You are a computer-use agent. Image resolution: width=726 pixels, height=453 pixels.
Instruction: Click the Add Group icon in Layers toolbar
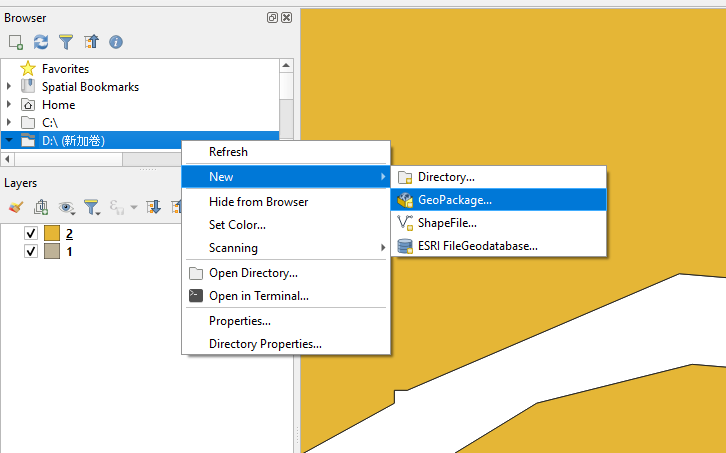point(41,207)
